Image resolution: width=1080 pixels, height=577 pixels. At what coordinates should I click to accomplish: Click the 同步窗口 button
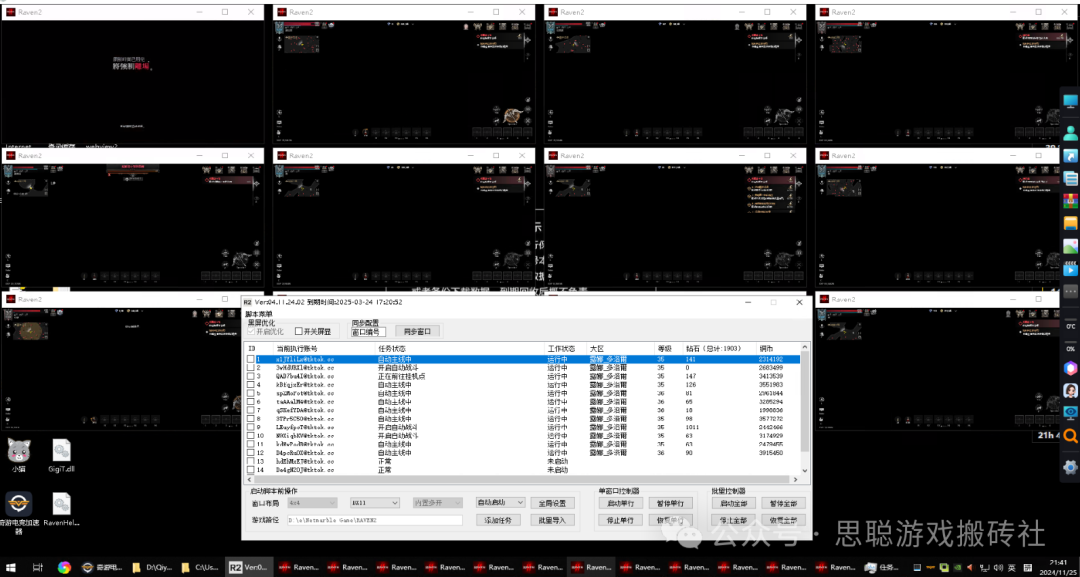tap(417, 331)
